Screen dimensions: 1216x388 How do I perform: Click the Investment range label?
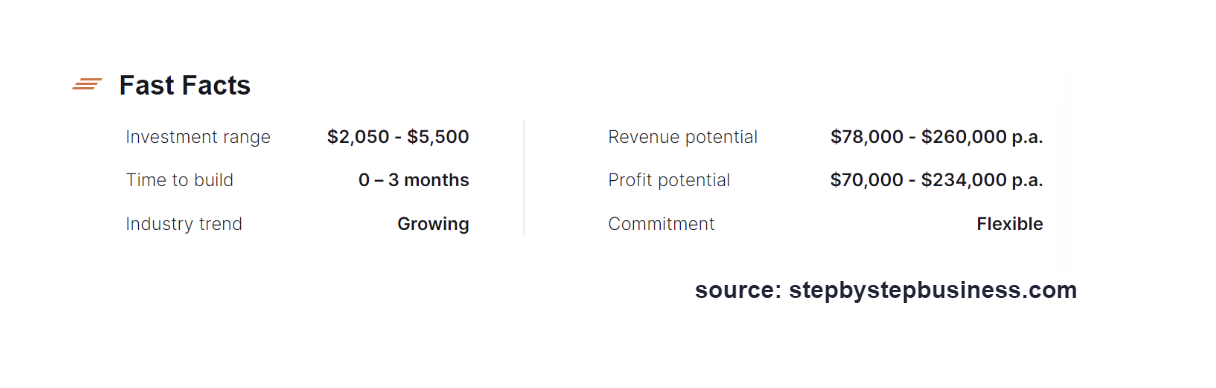coord(198,137)
